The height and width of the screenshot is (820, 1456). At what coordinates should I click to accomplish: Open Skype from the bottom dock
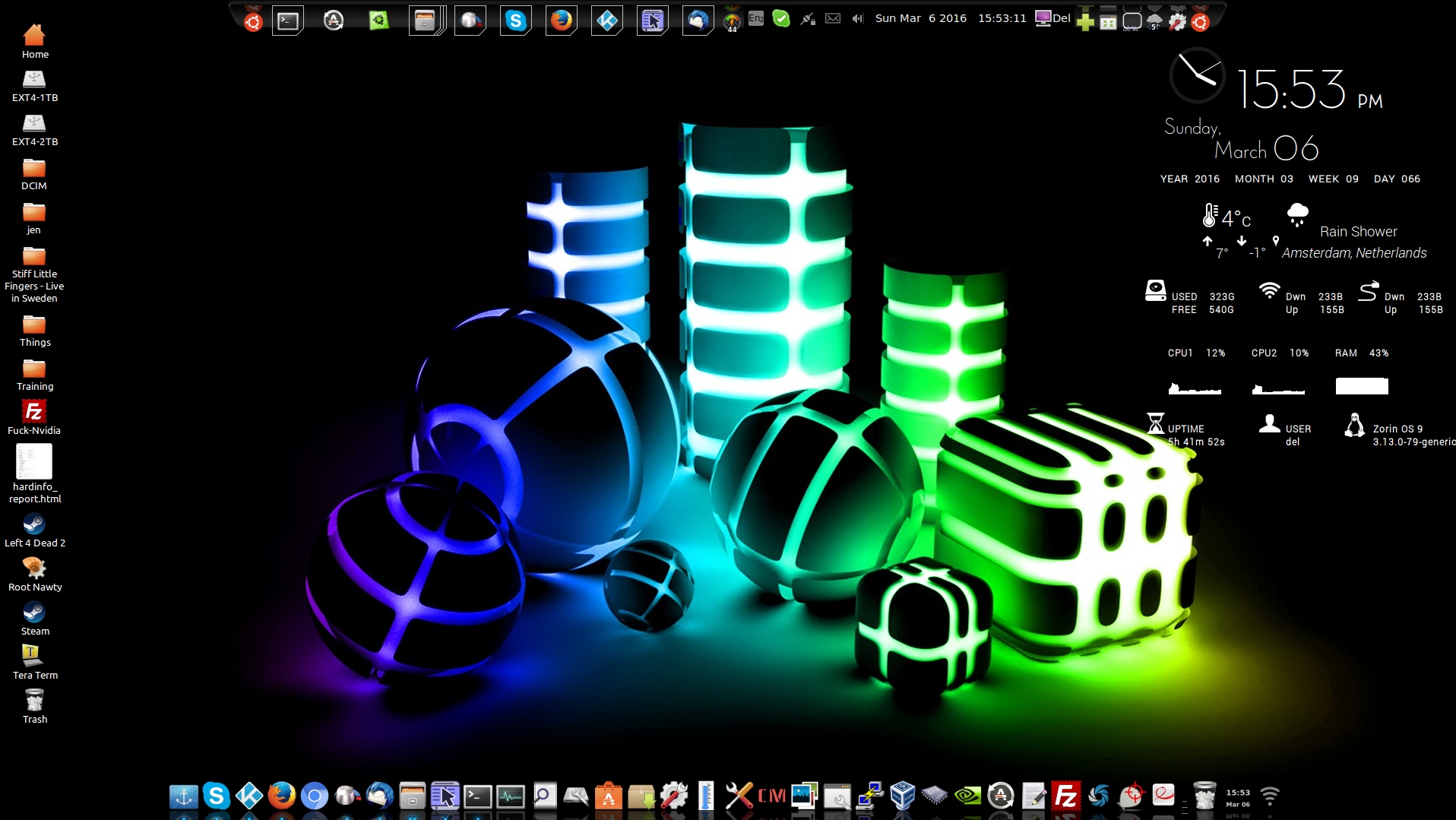point(216,796)
